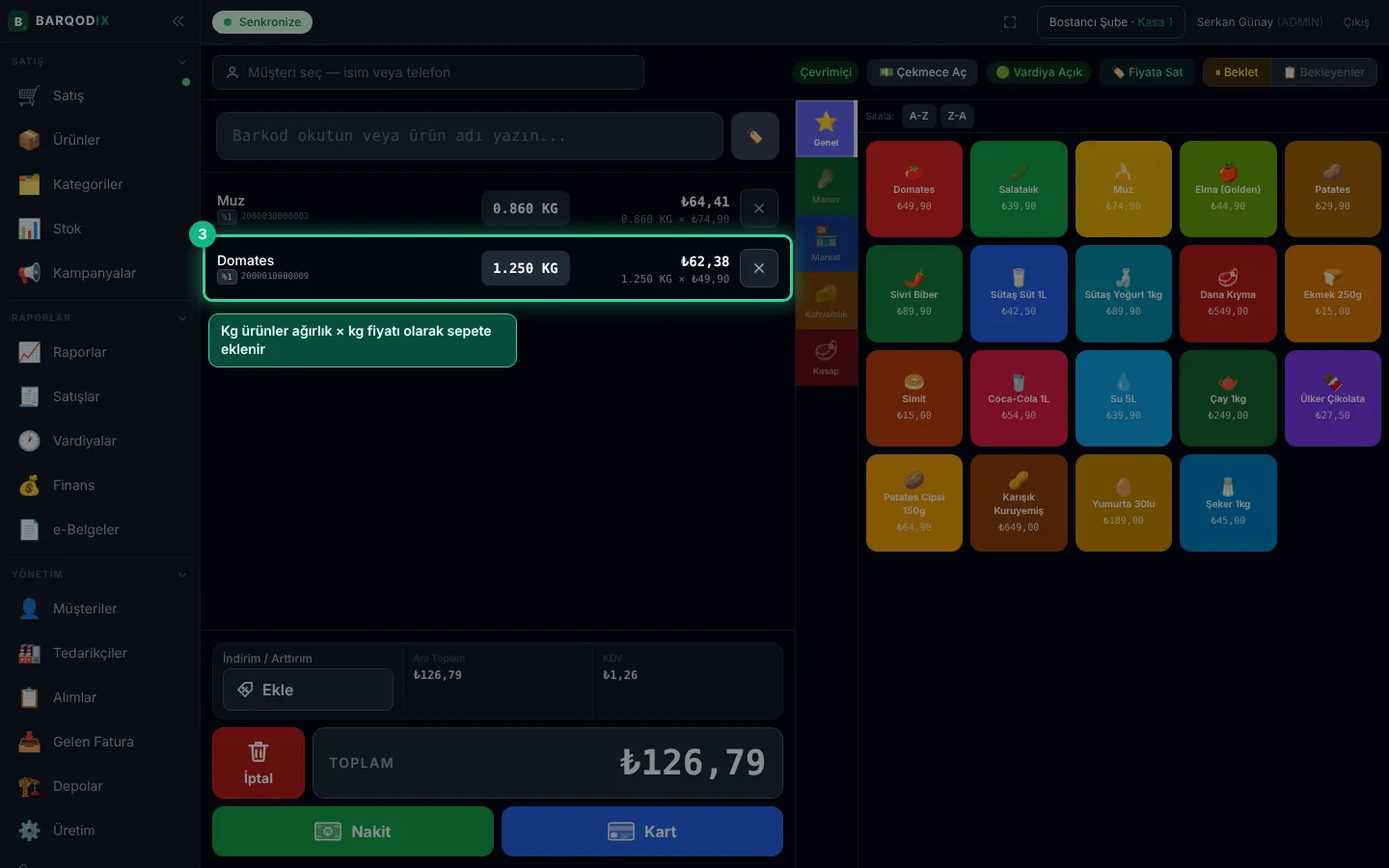Select the Genel category tab
The height and width of the screenshot is (868, 1389).
tap(826, 128)
